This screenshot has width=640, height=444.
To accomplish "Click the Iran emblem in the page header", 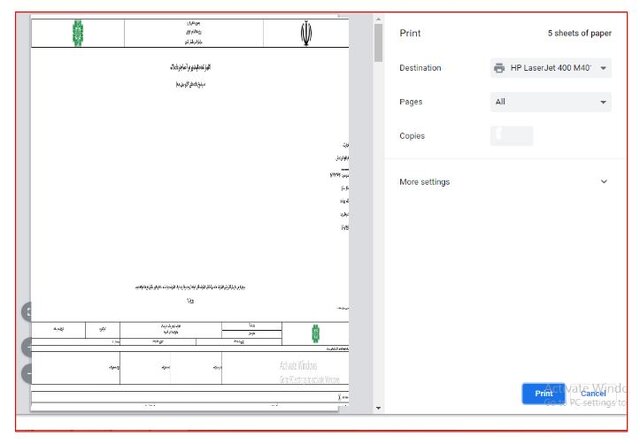I will coord(306,34).
